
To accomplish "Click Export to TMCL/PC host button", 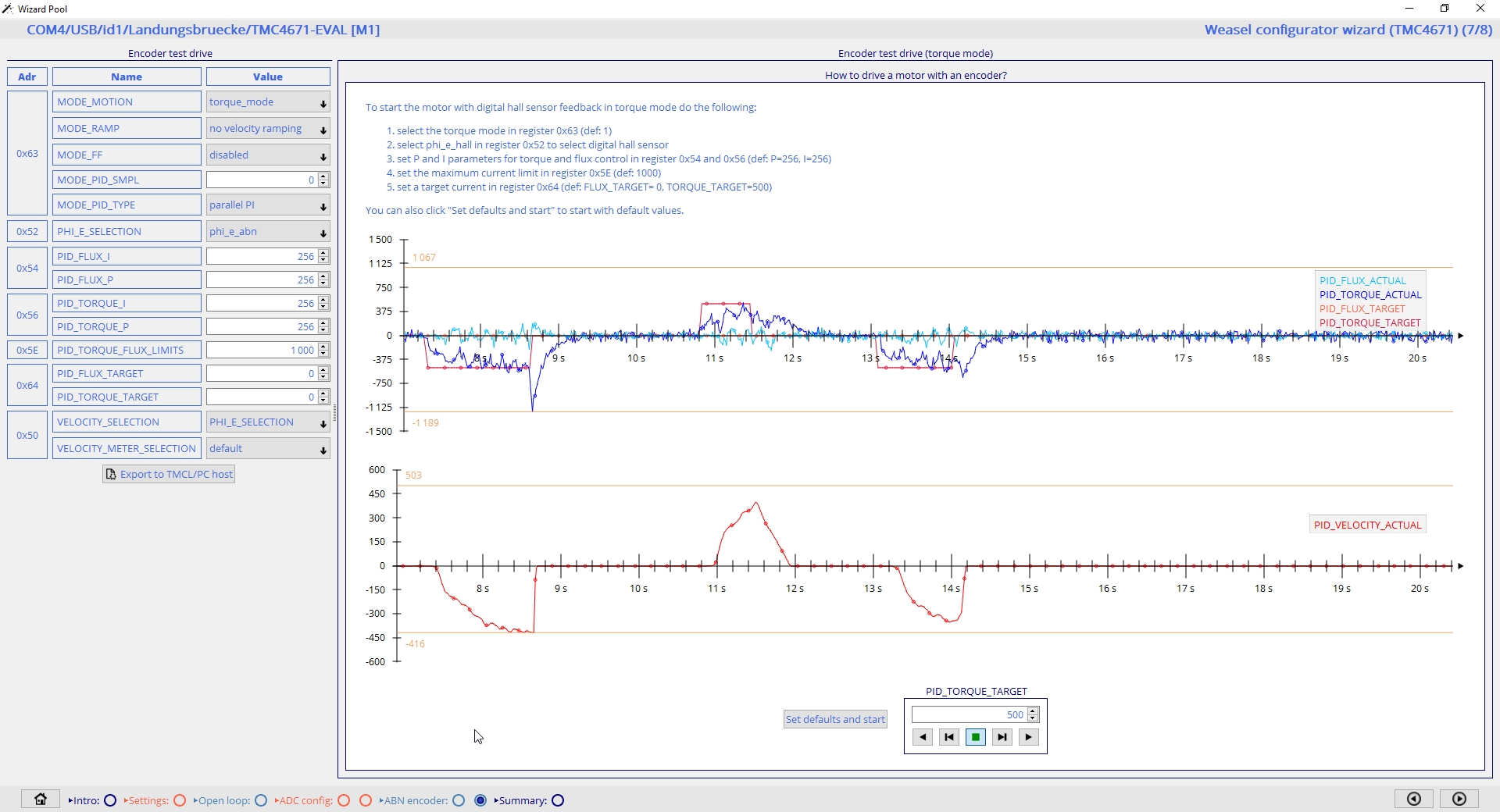I will coord(169,474).
